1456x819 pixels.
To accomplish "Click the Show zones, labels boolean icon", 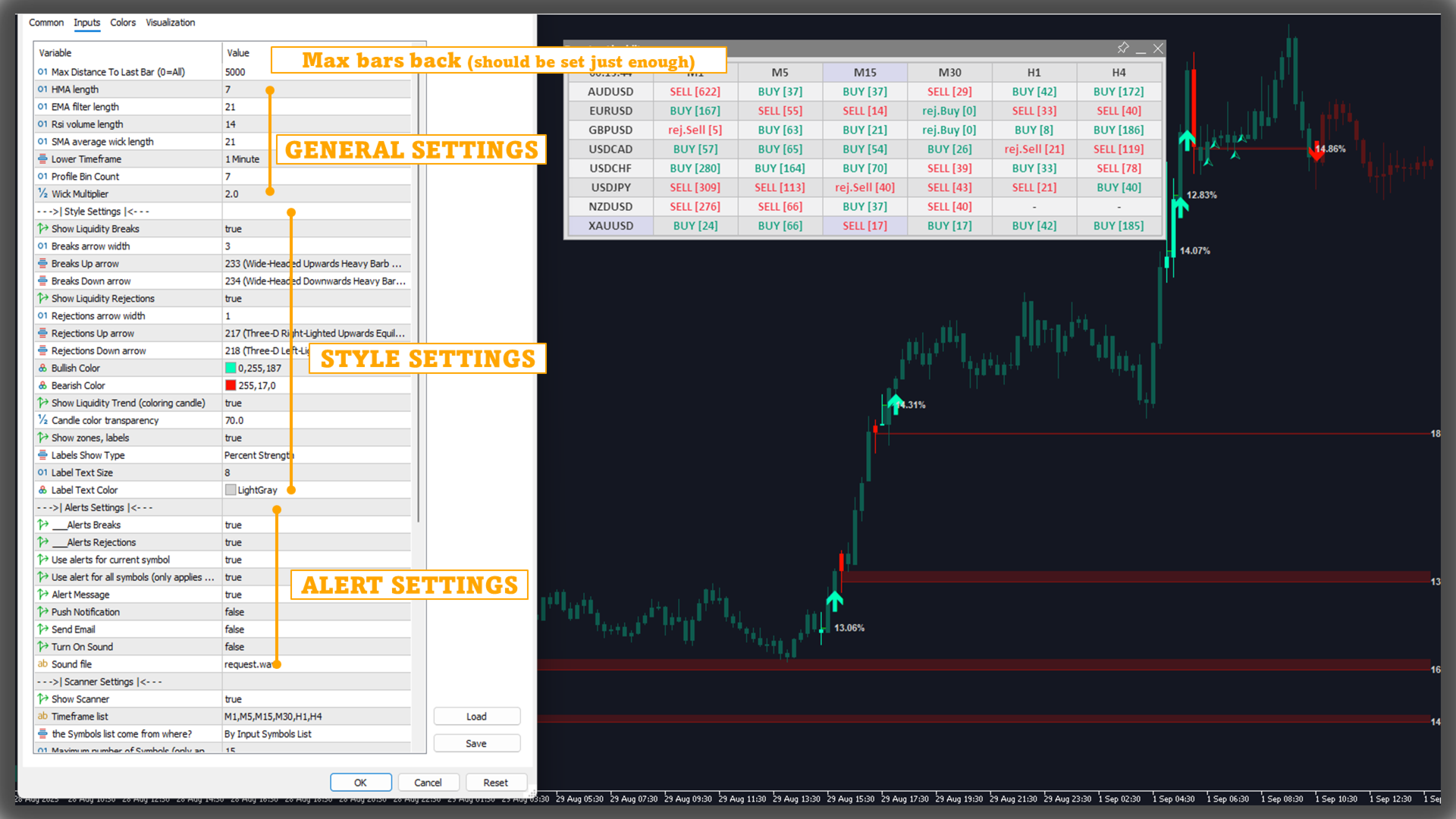I will click(42, 438).
